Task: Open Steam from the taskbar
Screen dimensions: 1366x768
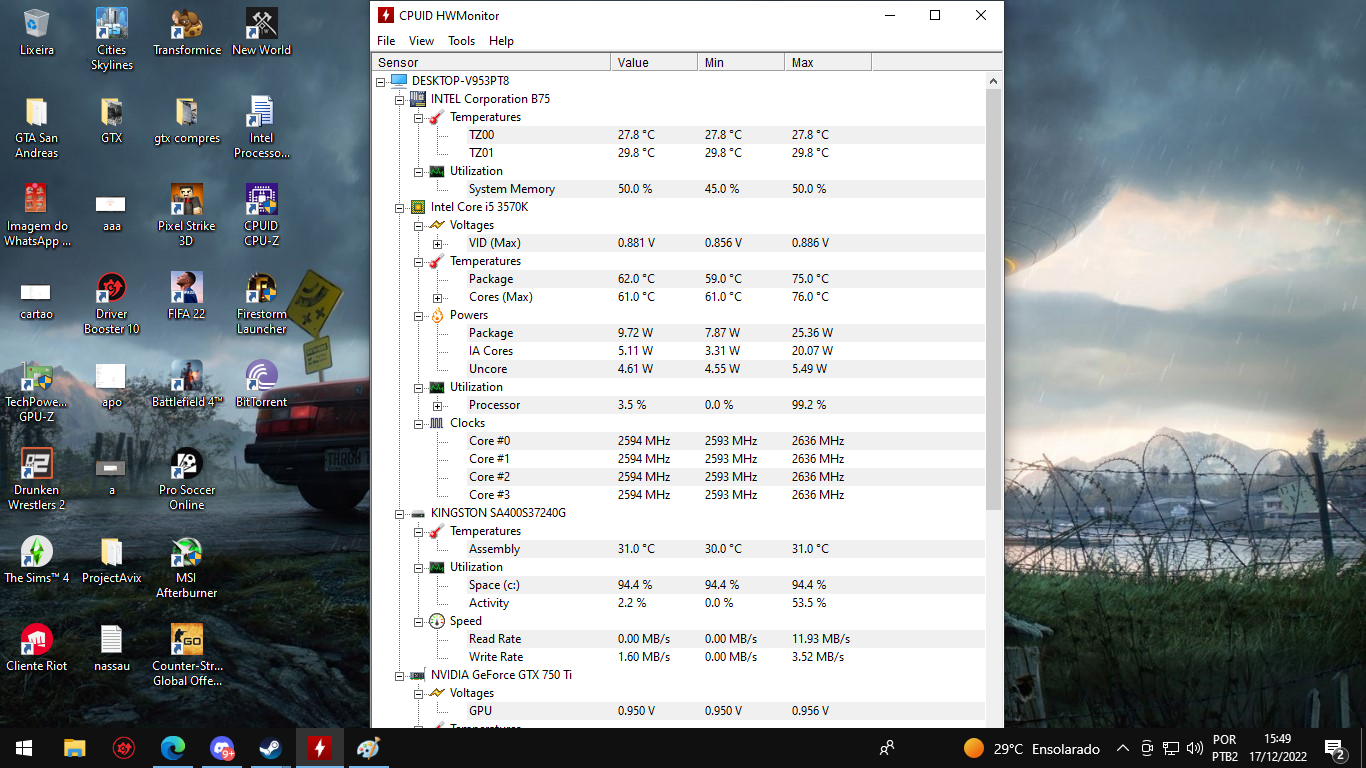Action: click(270, 747)
